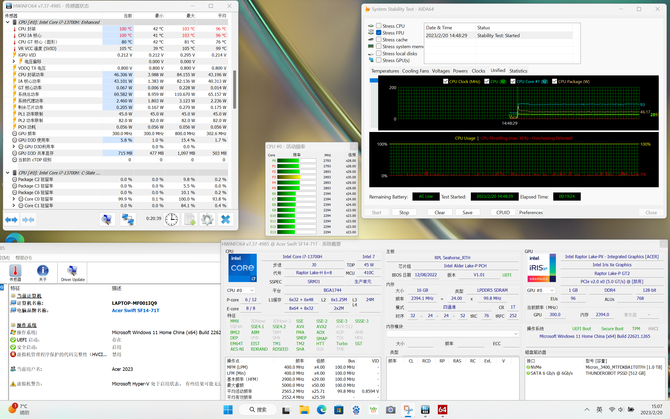Image resolution: width=670 pixels, height=419 pixels.
Task: Show hidden tray icons chevron
Action: click(x=587, y=410)
